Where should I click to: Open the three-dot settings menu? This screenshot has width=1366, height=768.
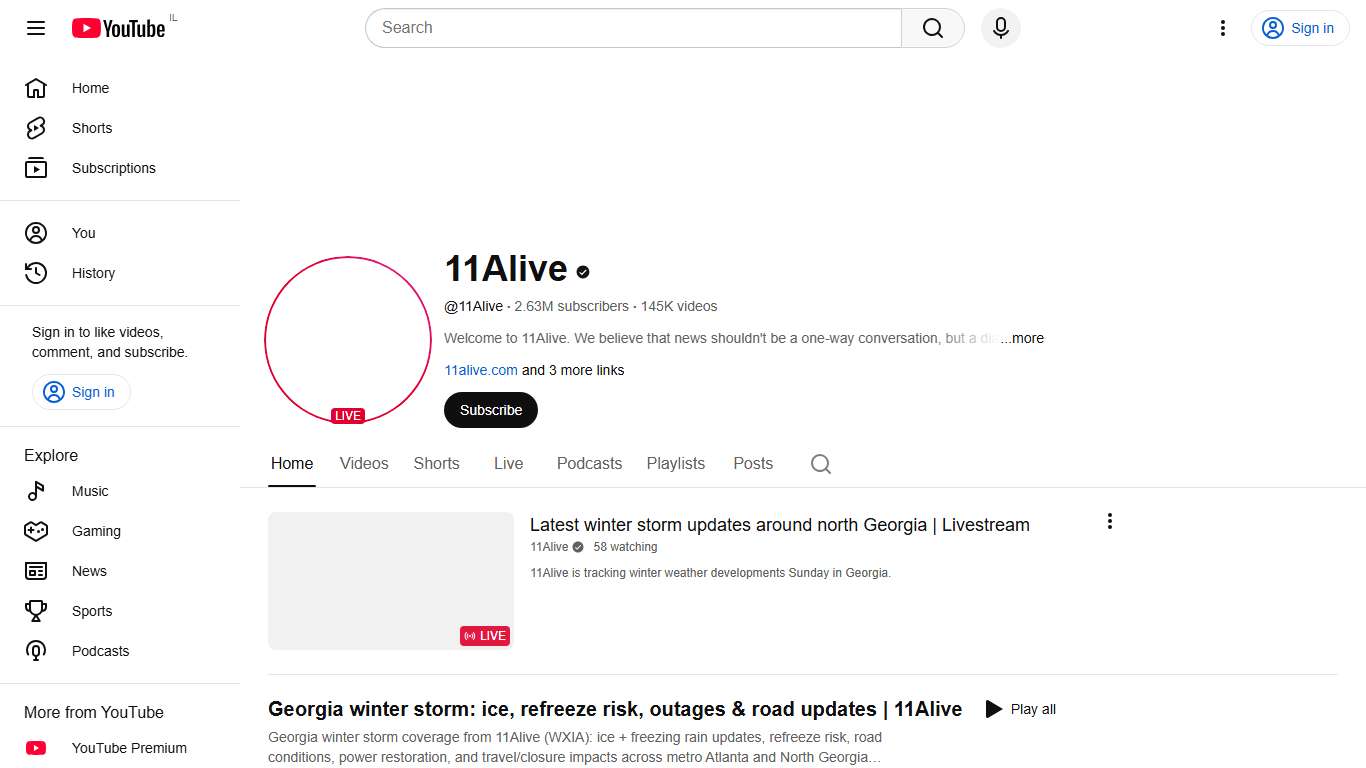pos(1222,28)
